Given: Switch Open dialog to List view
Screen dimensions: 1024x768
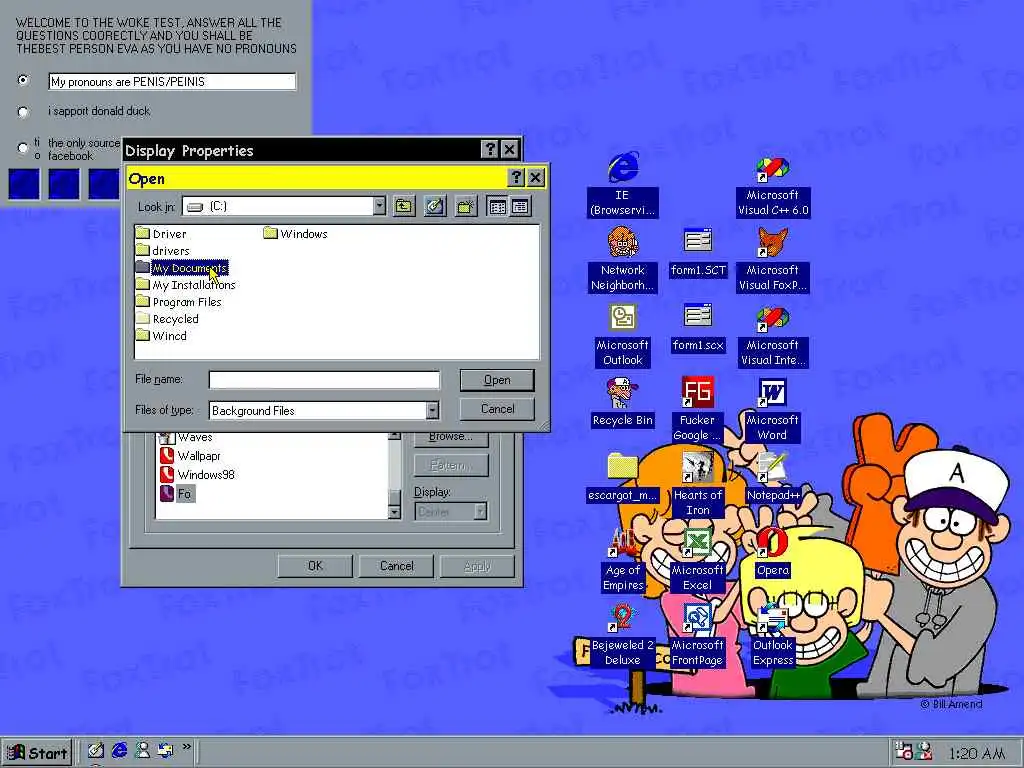Looking at the screenshot, I should point(498,207).
